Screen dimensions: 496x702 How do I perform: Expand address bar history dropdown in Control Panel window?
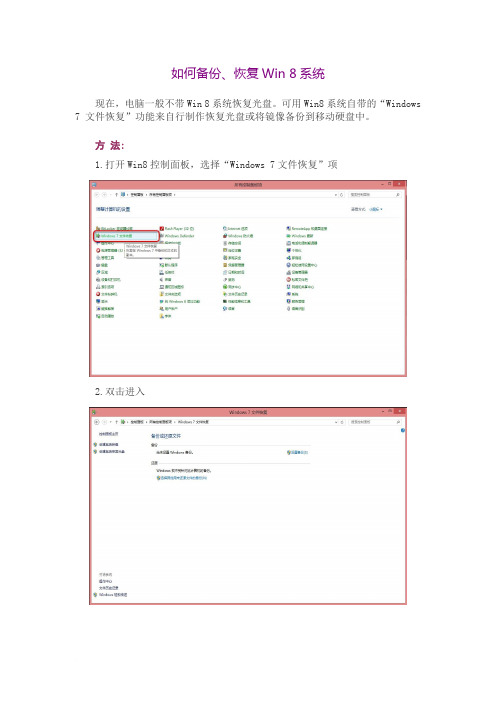click(336, 195)
